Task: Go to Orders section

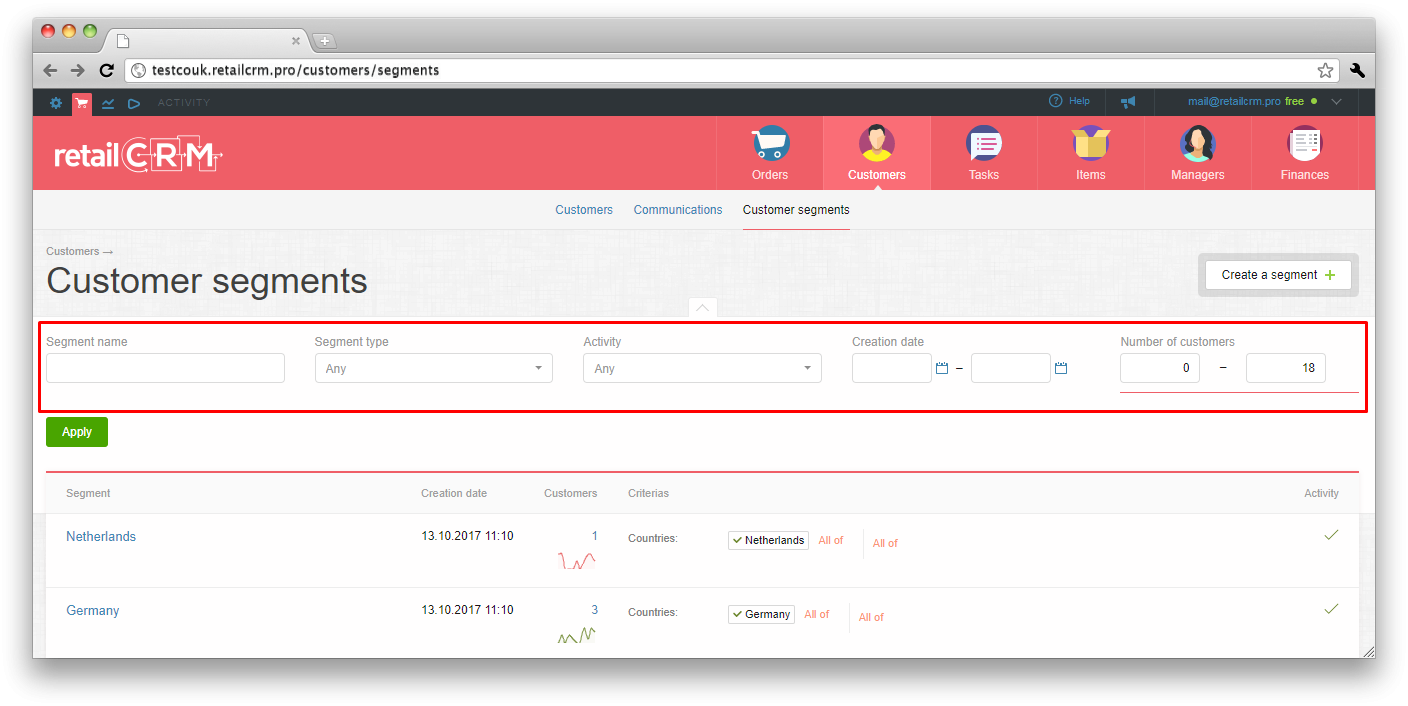Action: coord(770,153)
